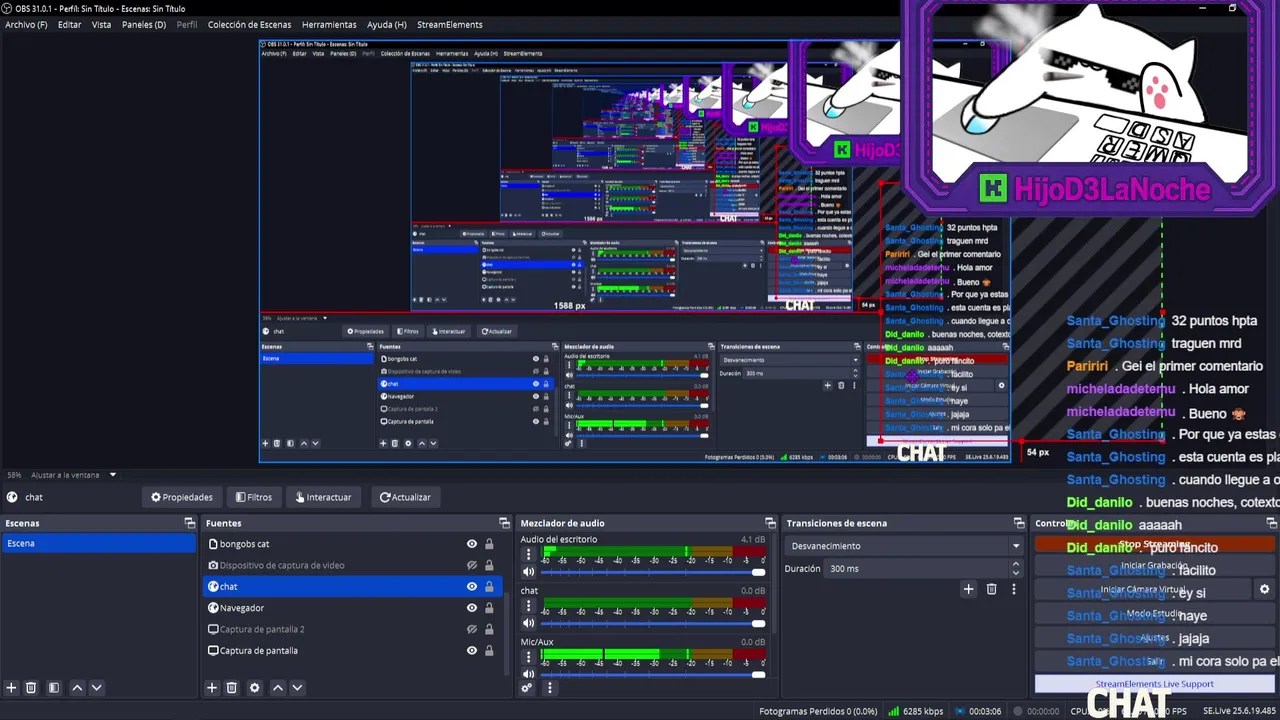Open chat audio track options menu
The height and width of the screenshot is (720, 1280).
pyautogui.click(x=529, y=605)
